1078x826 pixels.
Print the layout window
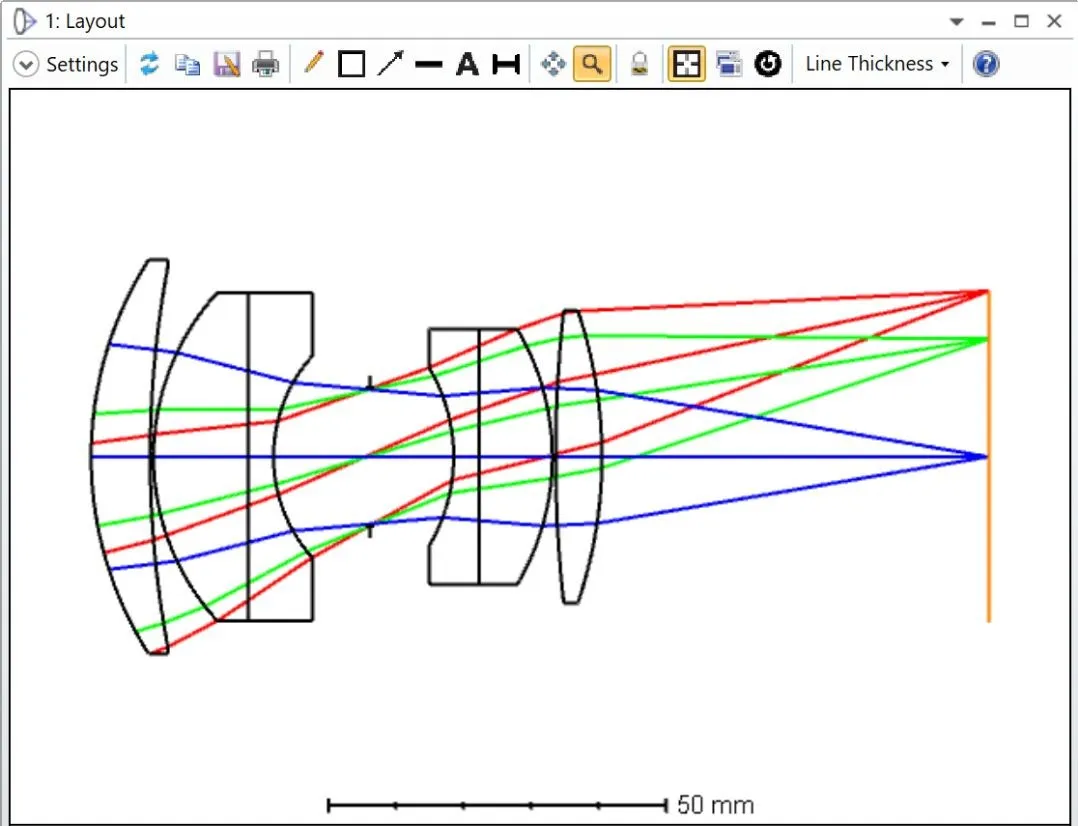pos(265,65)
